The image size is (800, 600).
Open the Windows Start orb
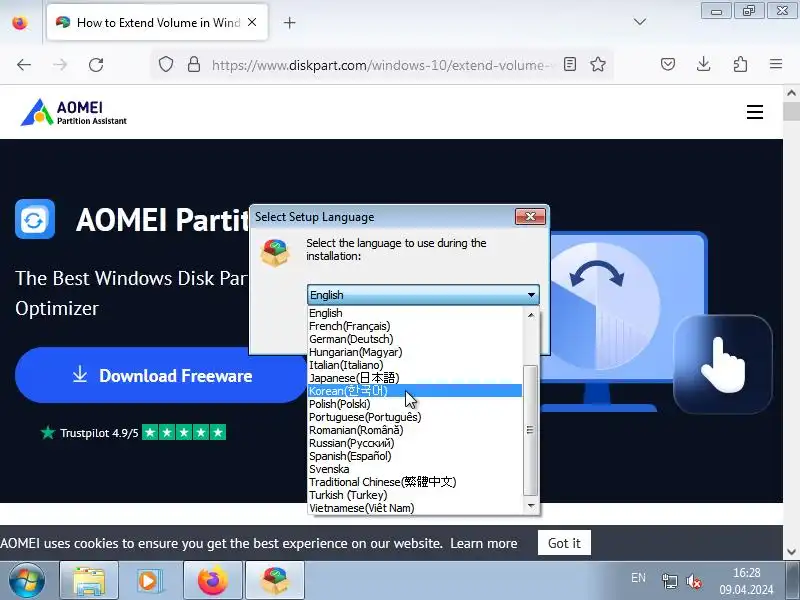27,581
